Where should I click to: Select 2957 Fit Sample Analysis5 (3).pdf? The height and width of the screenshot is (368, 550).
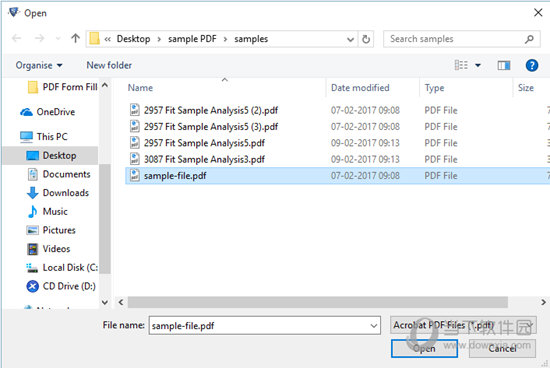point(211,127)
